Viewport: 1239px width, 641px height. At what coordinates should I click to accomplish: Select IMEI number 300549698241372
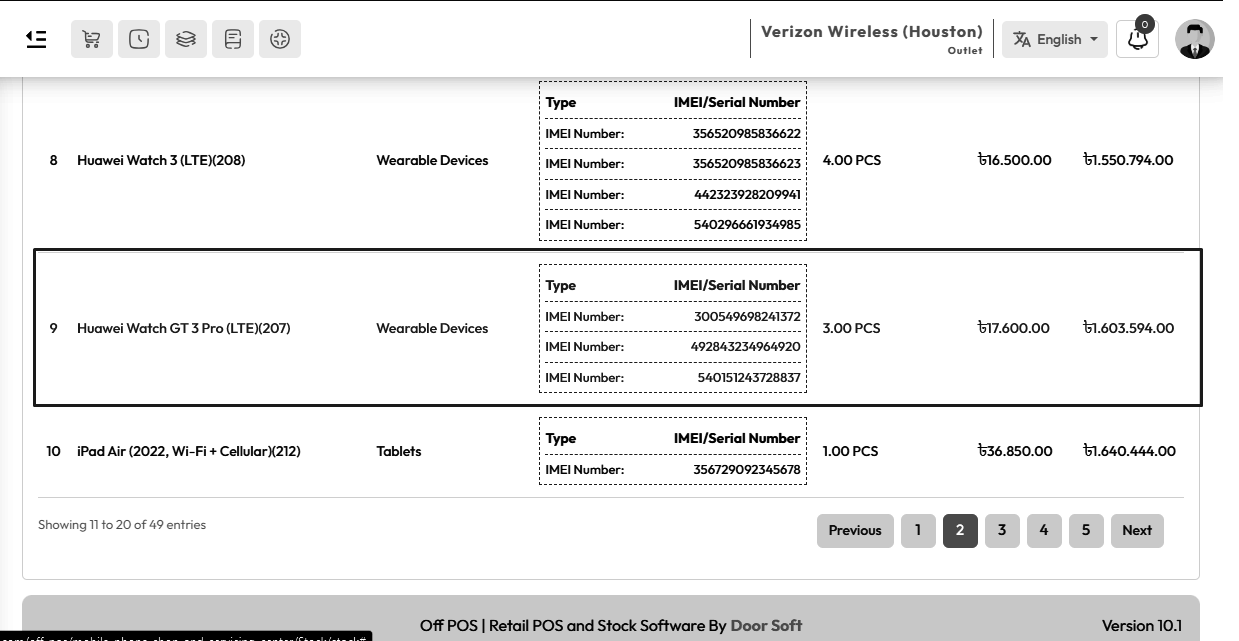pyautogui.click(x=747, y=316)
